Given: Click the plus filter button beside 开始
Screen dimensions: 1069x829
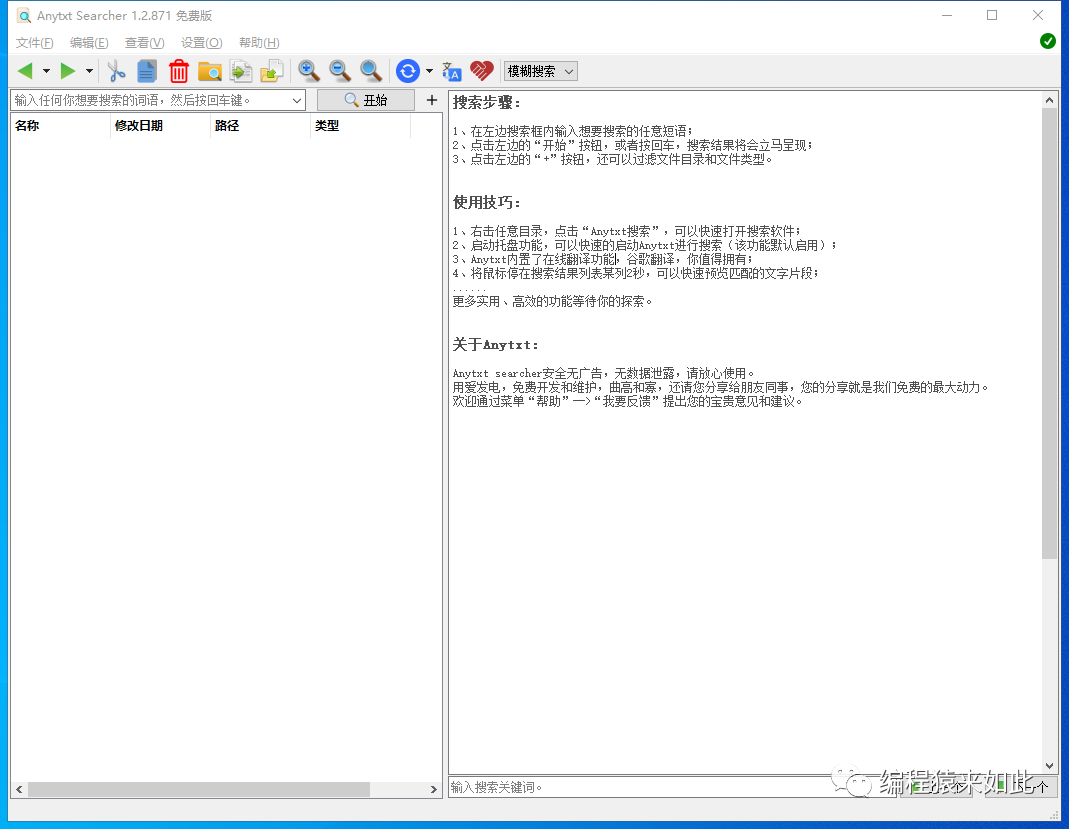Looking at the screenshot, I should coord(432,100).
